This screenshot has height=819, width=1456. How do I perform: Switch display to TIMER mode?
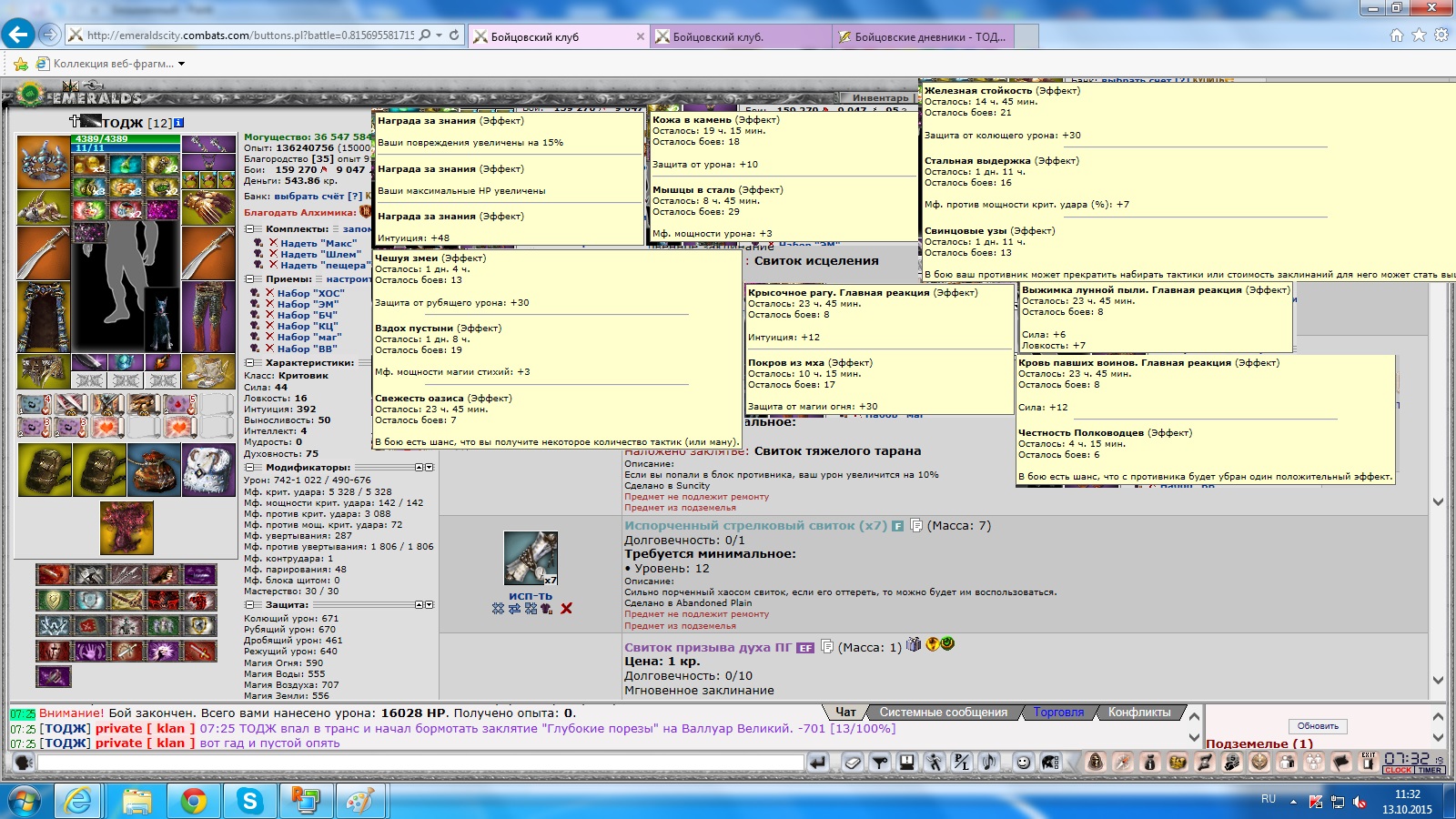click(x=1430, y=770)
